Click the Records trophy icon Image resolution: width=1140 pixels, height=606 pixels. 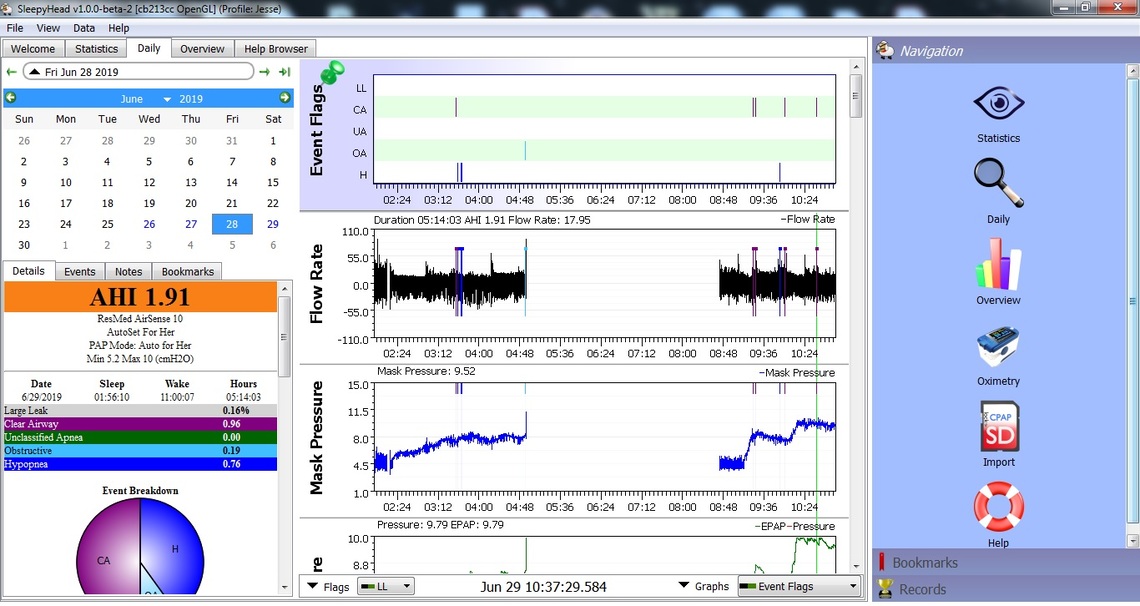885,589
